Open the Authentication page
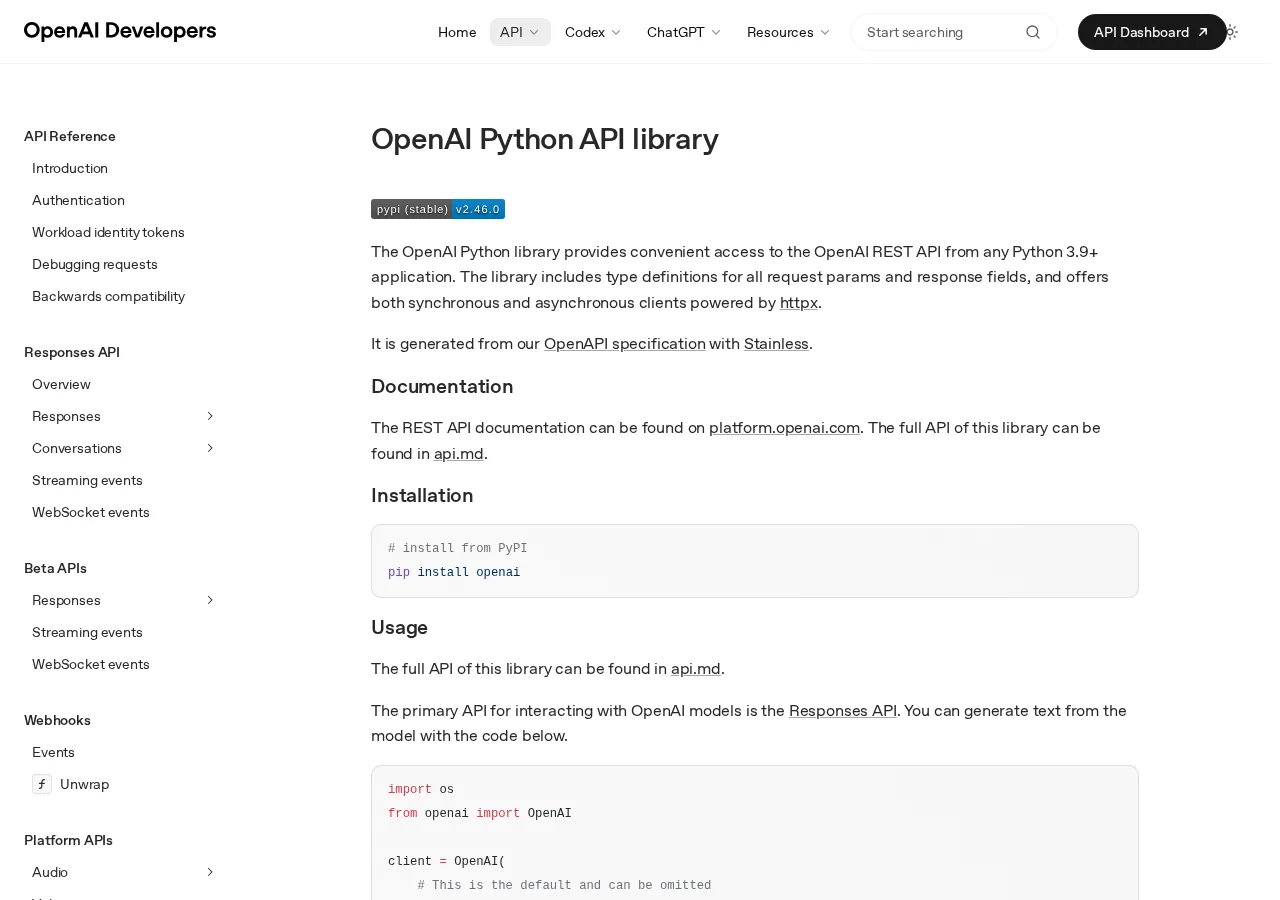This screenshot has height=900, width=1280. [78, 200]
